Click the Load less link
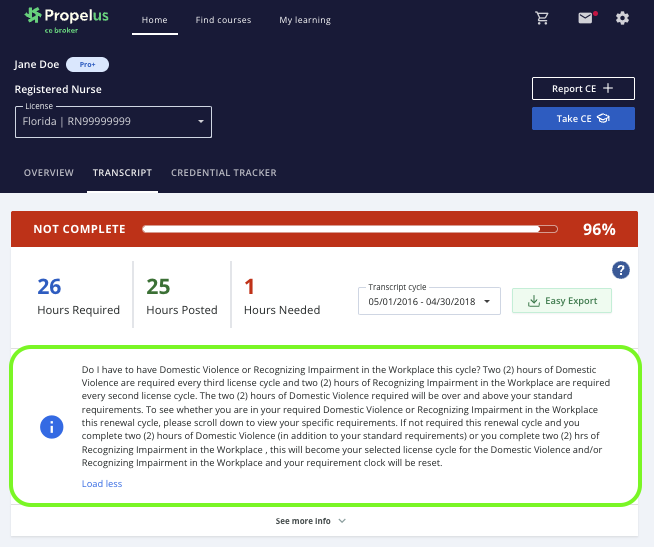 click(x=102, y=484)
